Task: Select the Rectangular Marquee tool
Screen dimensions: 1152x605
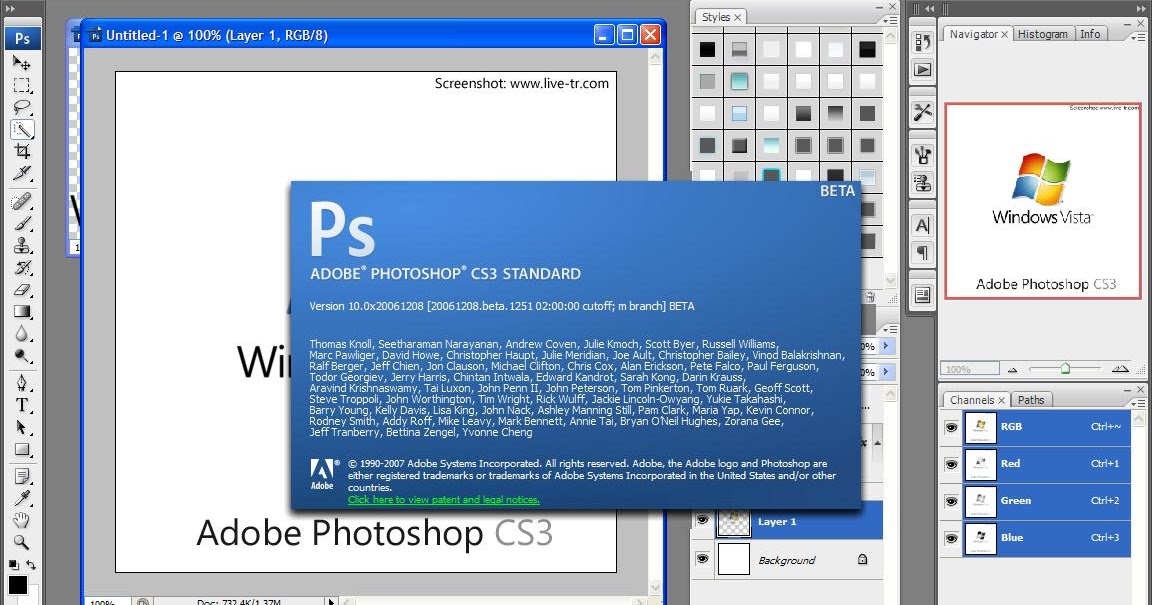Action: coord(22,85)
